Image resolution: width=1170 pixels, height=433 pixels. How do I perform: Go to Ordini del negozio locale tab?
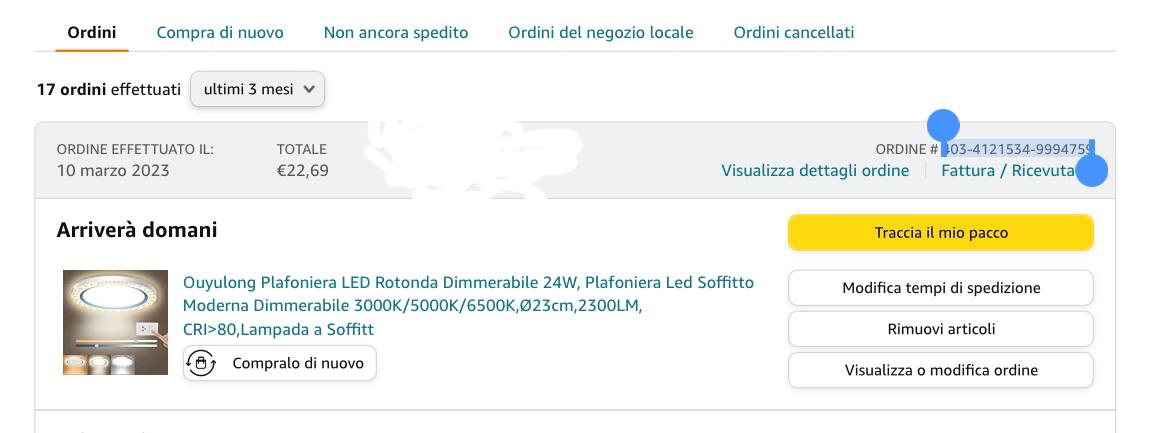tap(601, 32)
